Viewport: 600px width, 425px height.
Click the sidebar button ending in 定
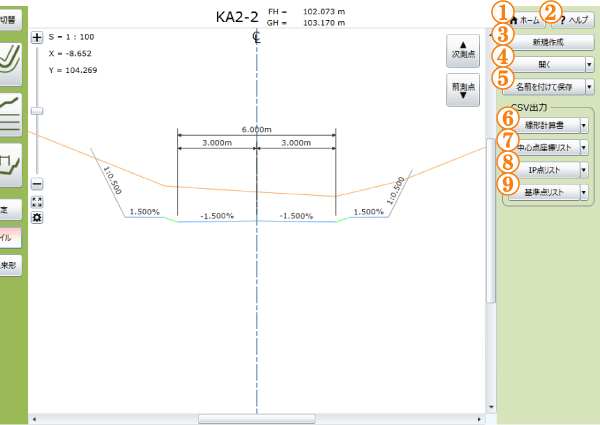click(x=10, y=210)
